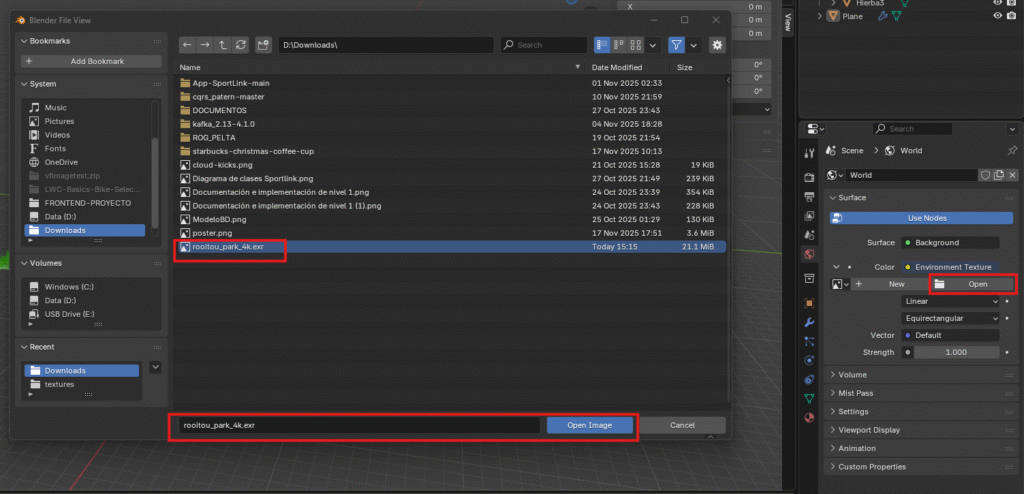1024x494 pixels.
Task: Expand the Plane object in outliner
Action: point(820,16)
